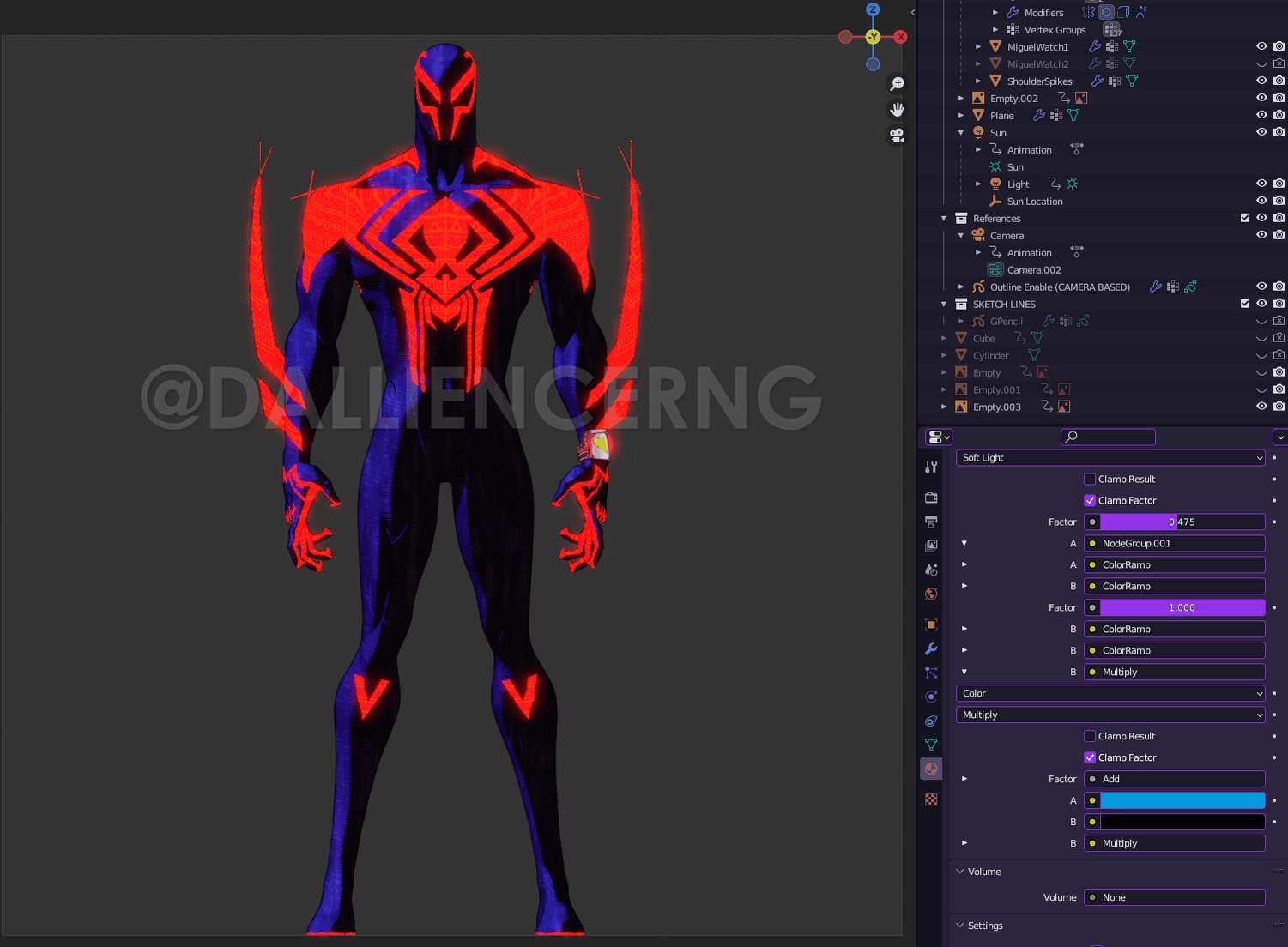Click the viewport zoom magnifier icon
This screenshot has height=947, width=1288.
(897, 84)
